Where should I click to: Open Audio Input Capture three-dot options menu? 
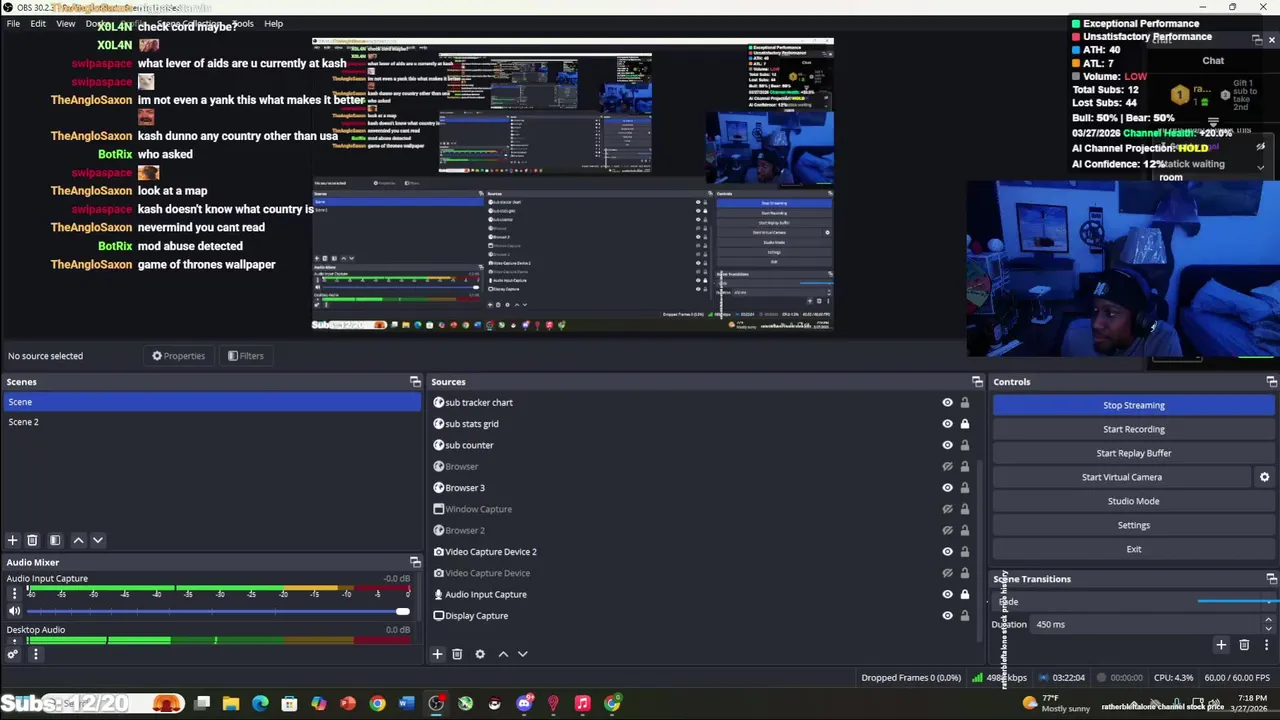[x=14, y=594]
